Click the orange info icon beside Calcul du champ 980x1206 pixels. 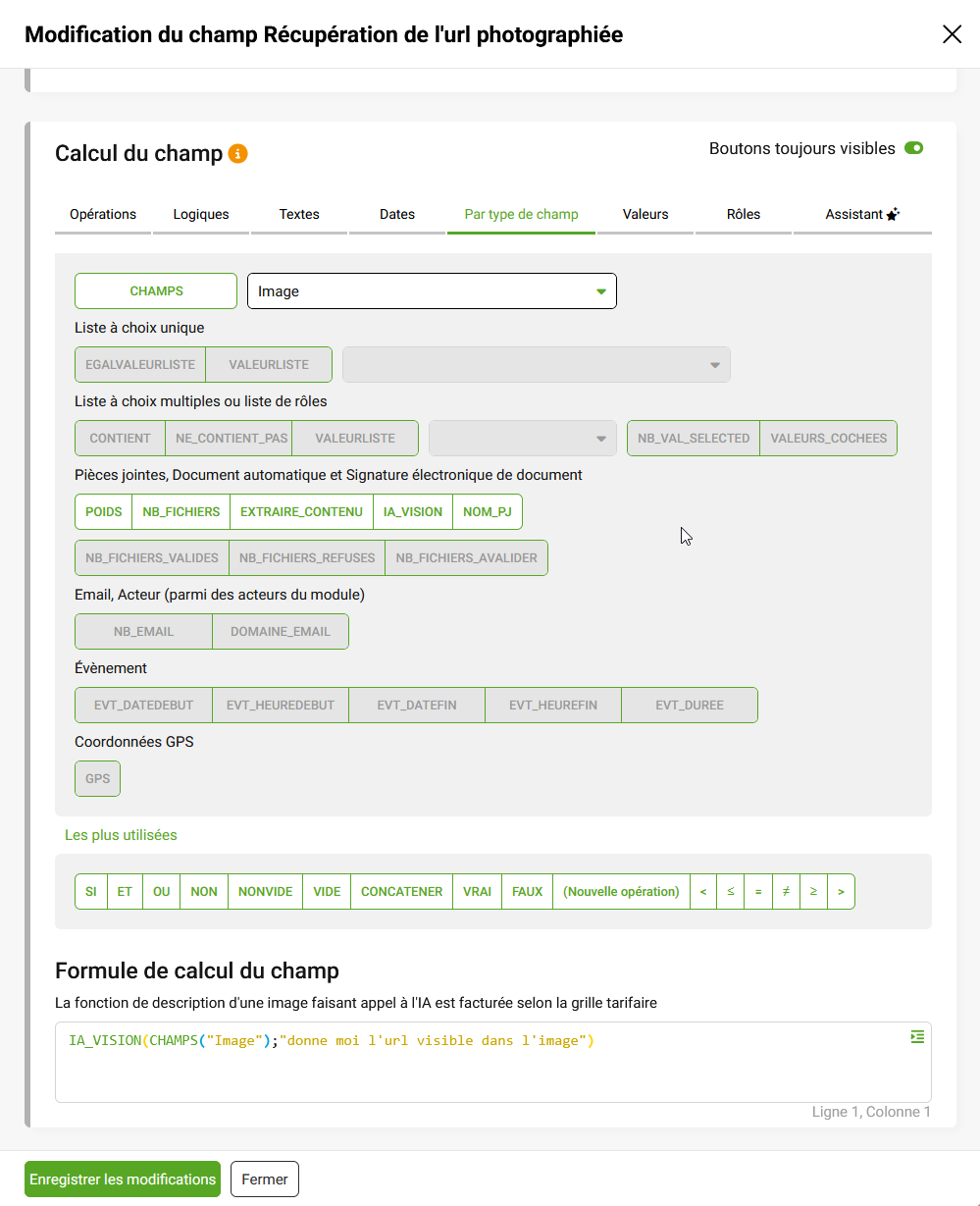pos(237,154)
